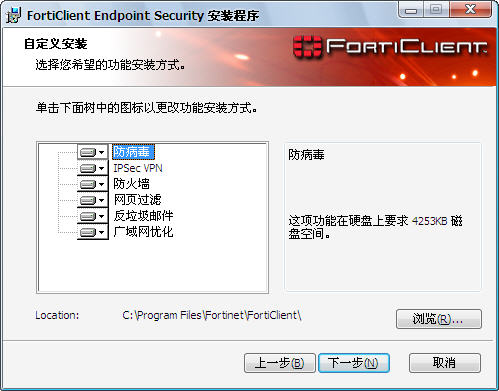Select the 反垃圾邮件 feature label

[143, 216]
